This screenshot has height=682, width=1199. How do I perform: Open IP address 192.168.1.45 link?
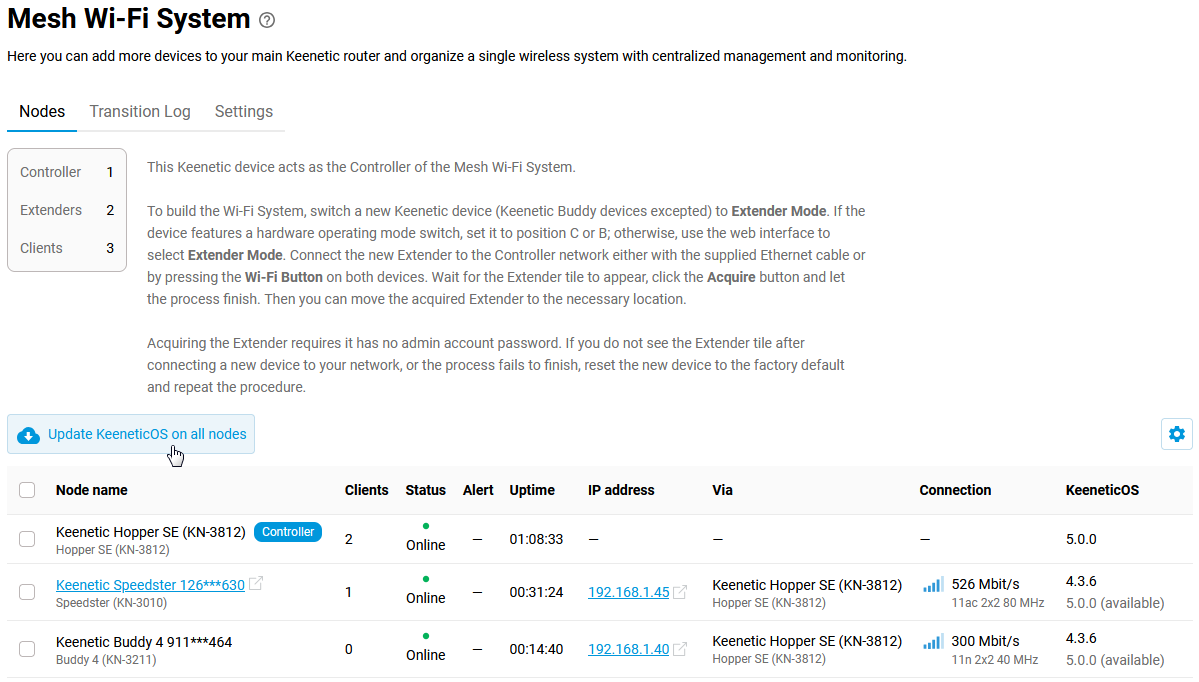coord(628,592)
